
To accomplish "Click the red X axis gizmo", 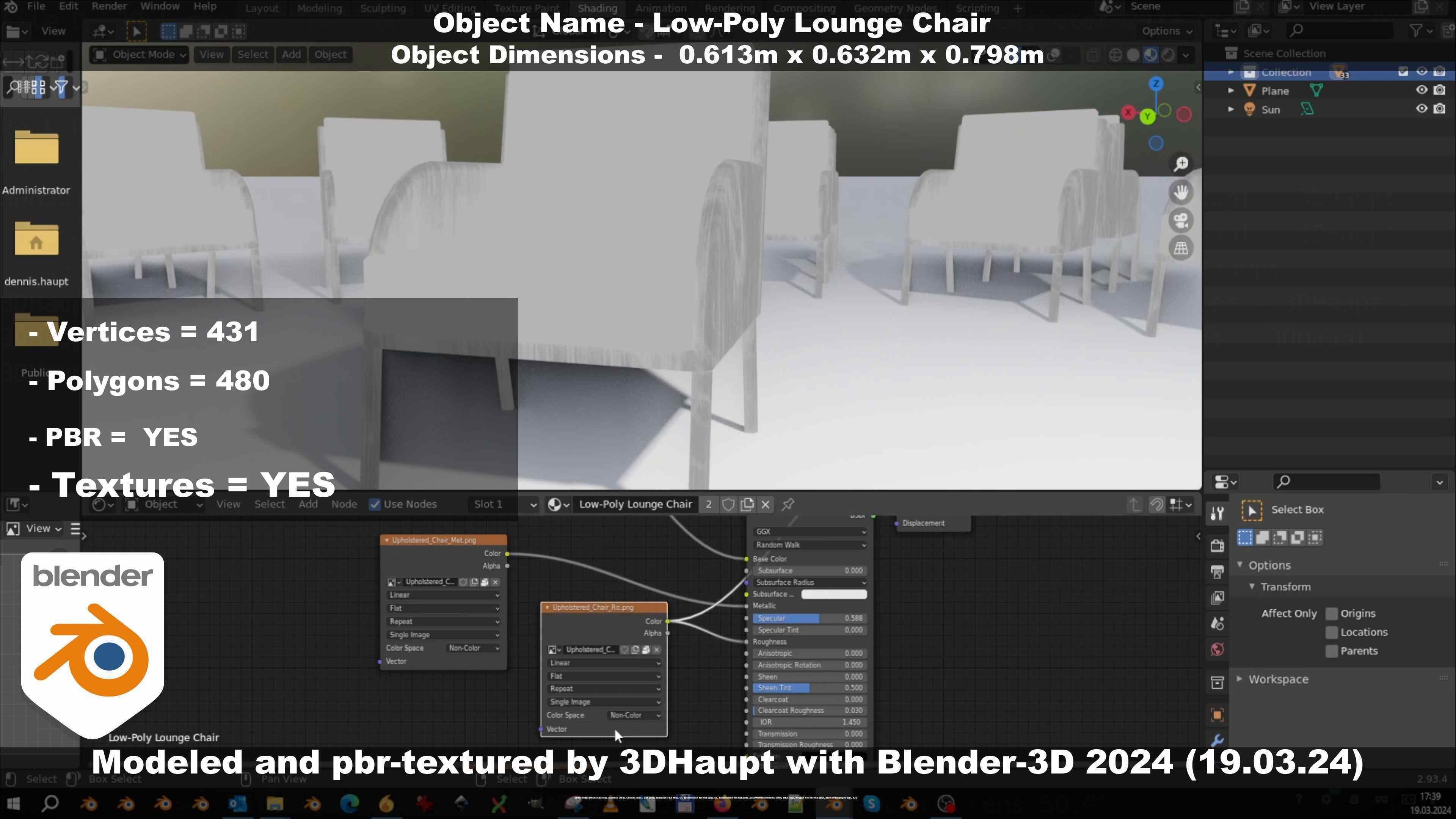I will tap(1128, 113).
